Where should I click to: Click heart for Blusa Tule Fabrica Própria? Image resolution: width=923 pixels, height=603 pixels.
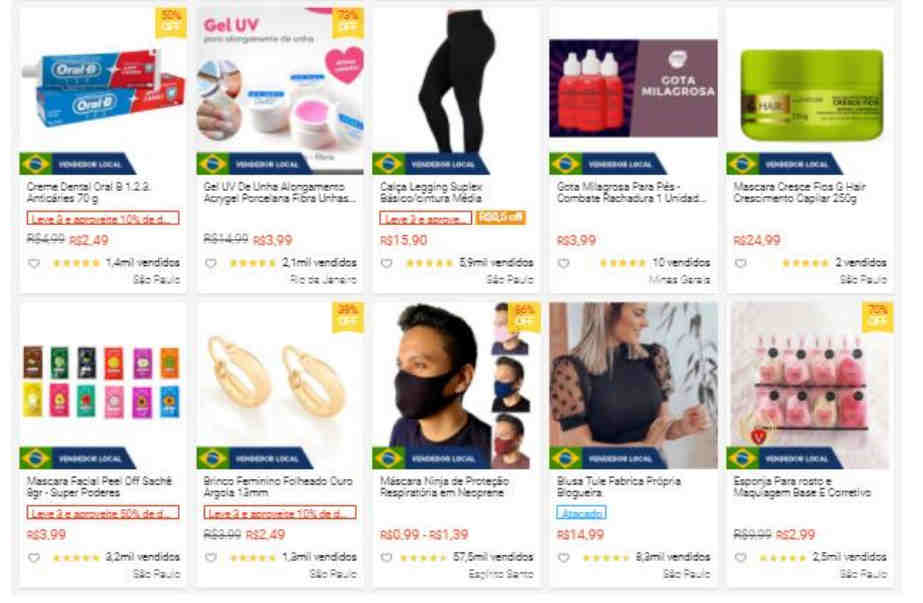(x=563, y=558)
